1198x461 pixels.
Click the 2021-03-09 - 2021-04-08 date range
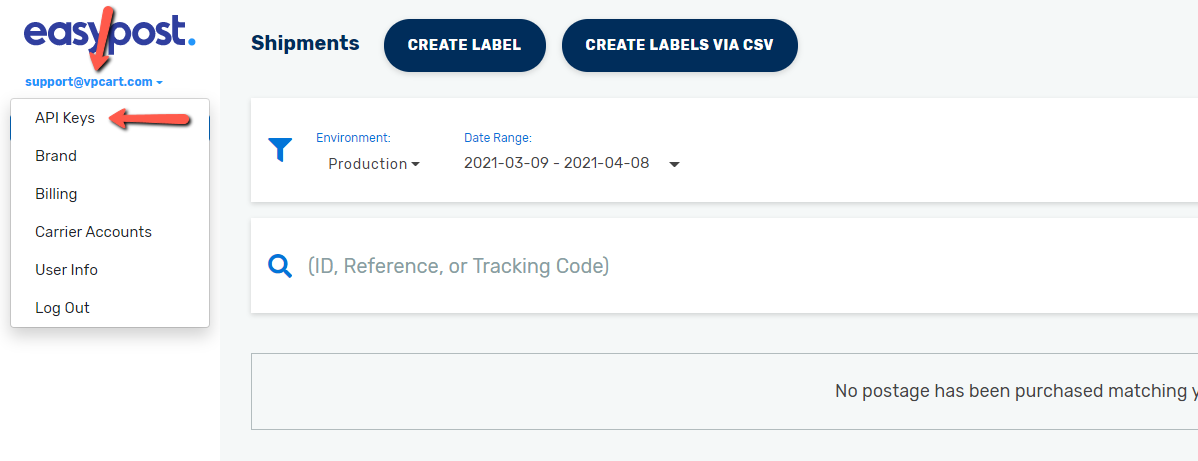(556, 164)
